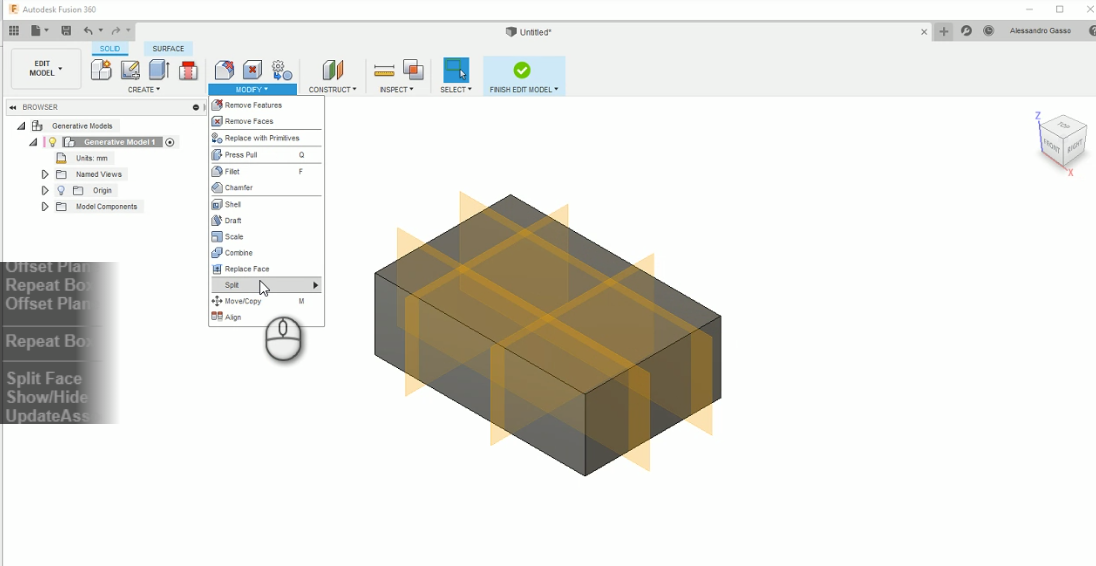This screenshot has height=566, width=1096.
Task: Click the FRONT face of the ViewCube
Action: click(x=1051, y=146)
